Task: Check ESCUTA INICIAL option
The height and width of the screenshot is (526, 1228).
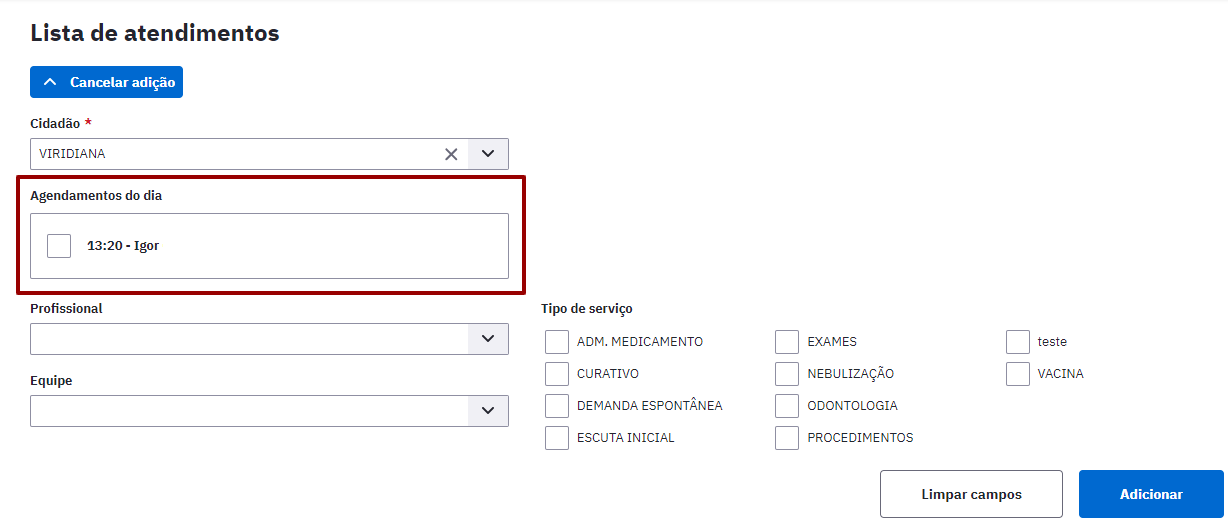Action: (557, 438)
